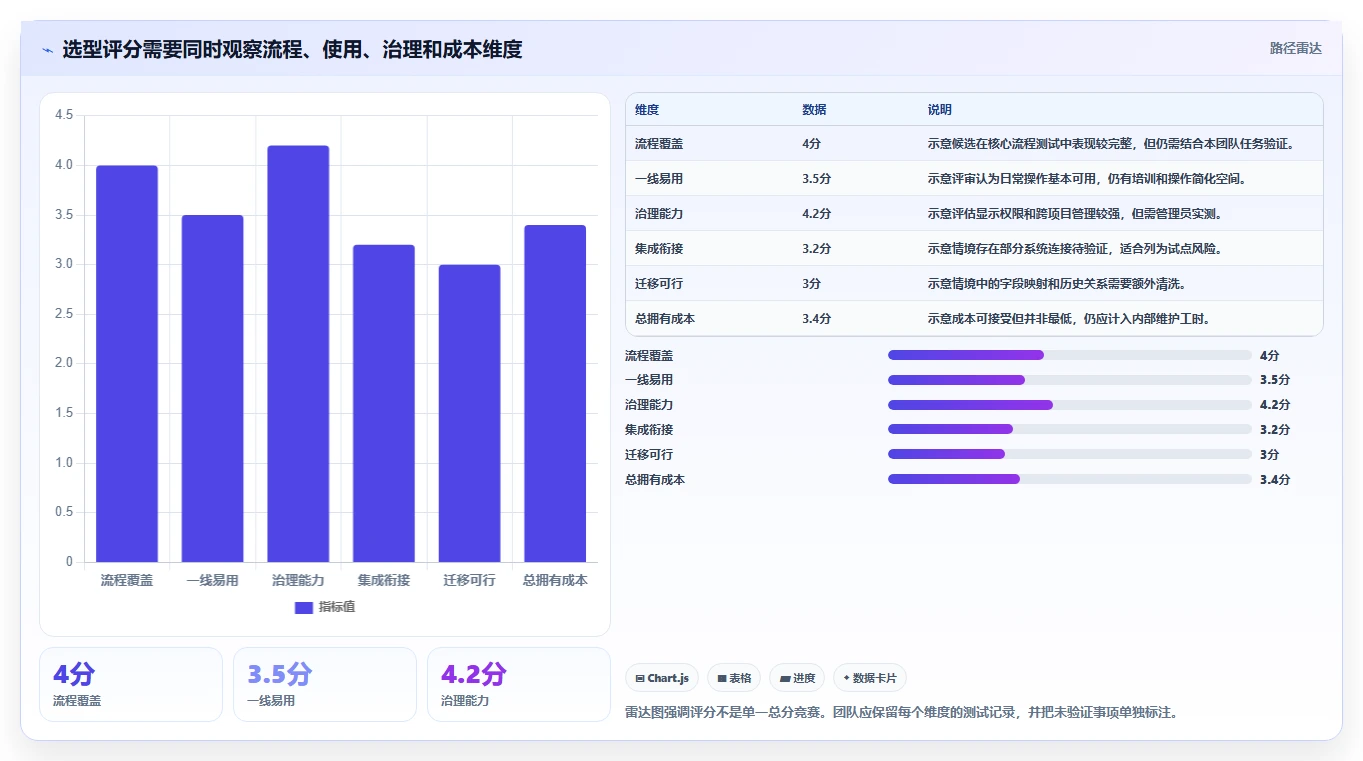
Task: Click the description starting 示意评估显示权限
Action: coord(1075,214)
